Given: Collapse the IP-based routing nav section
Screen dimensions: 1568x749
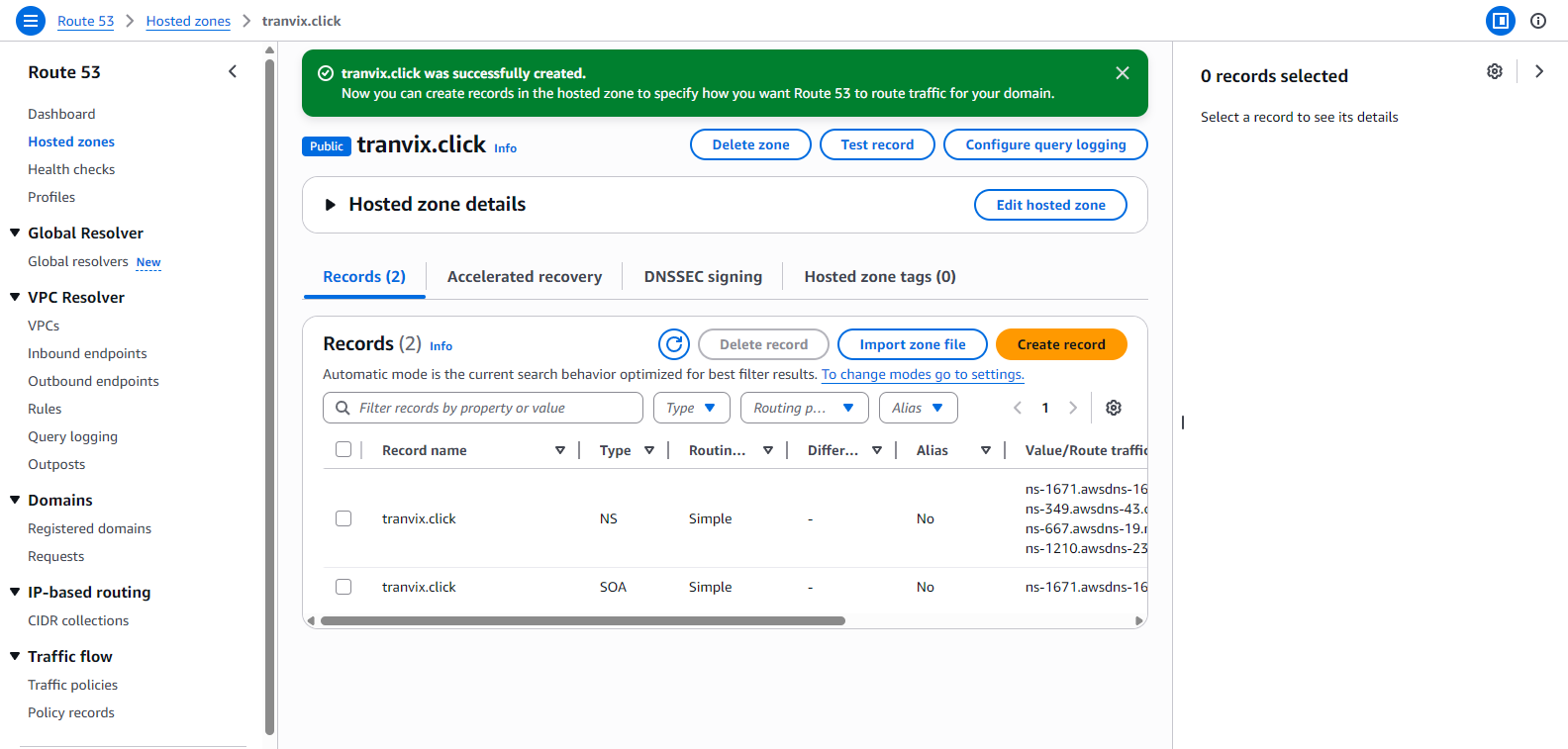Looking at the screenshot, I should tap(15, 592).
